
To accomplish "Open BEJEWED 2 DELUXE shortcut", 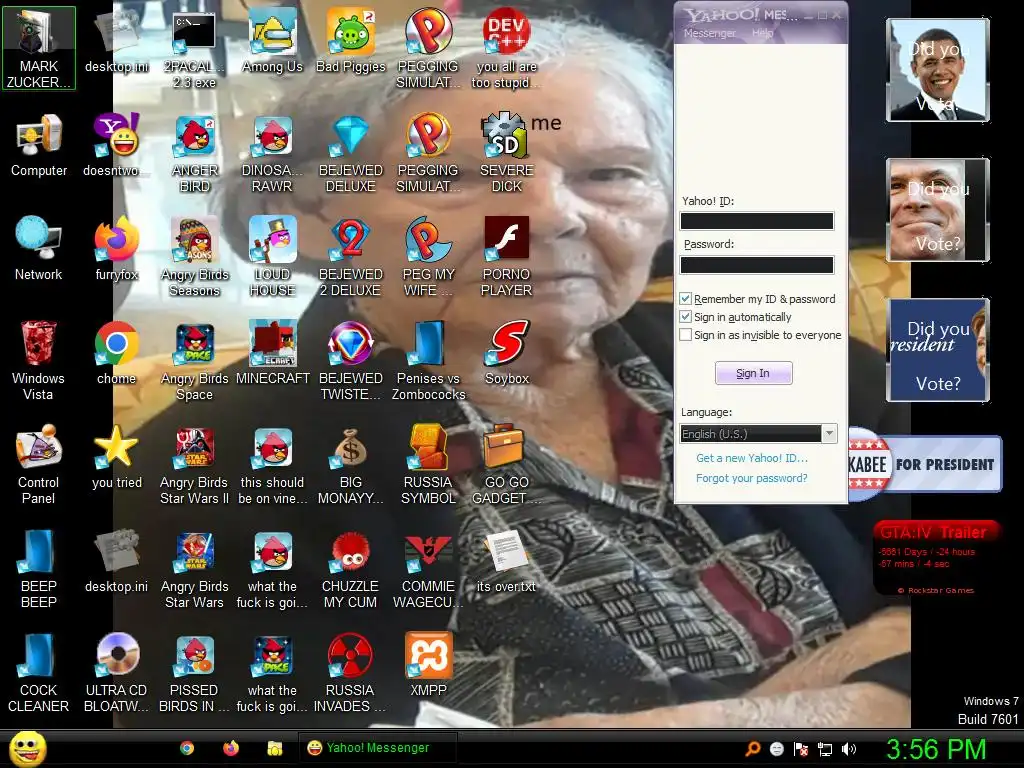I will [351, 257].
